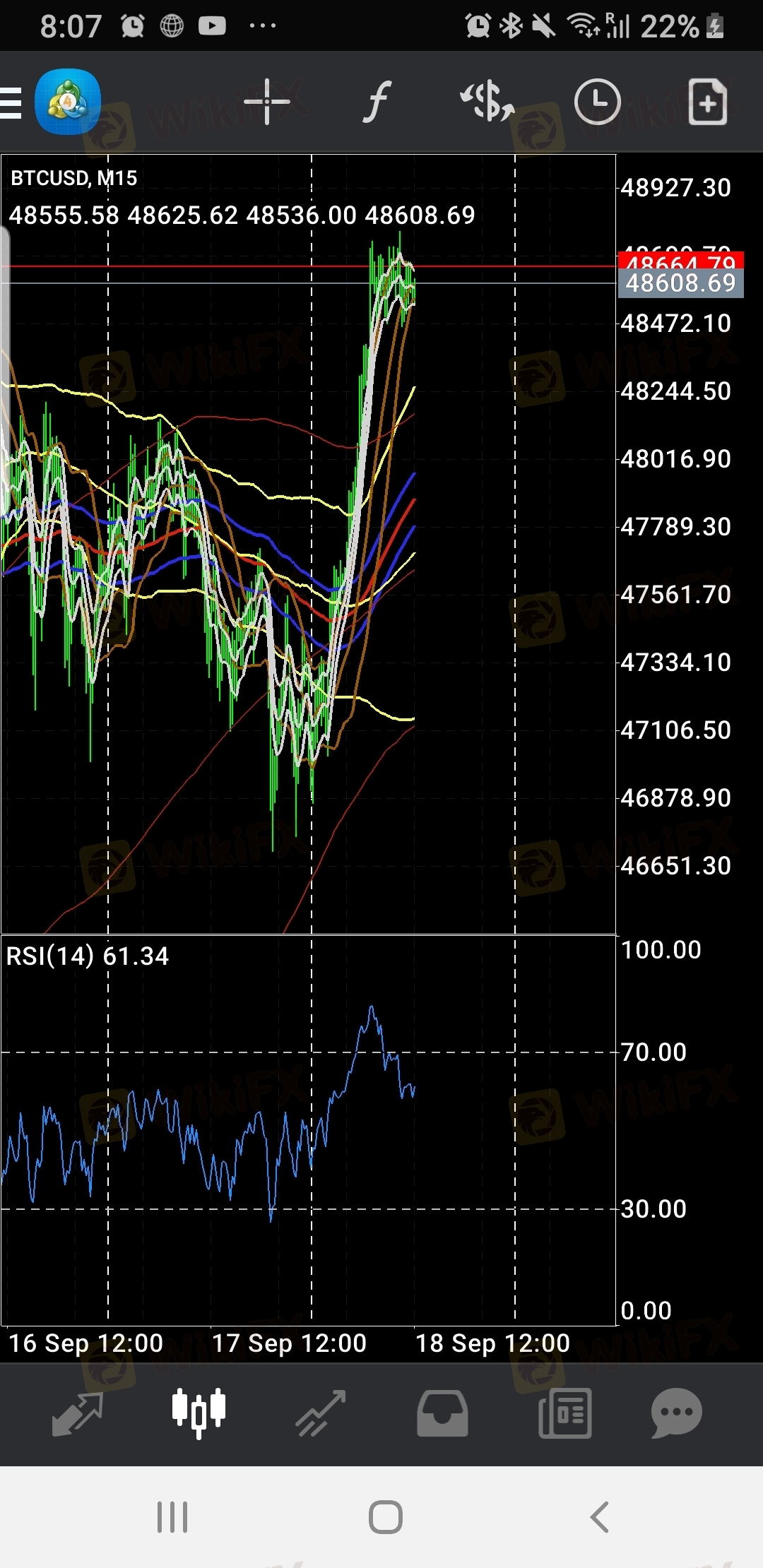Open the indicators function list
The image size is (763, 1568).
[x=377, y=102]
